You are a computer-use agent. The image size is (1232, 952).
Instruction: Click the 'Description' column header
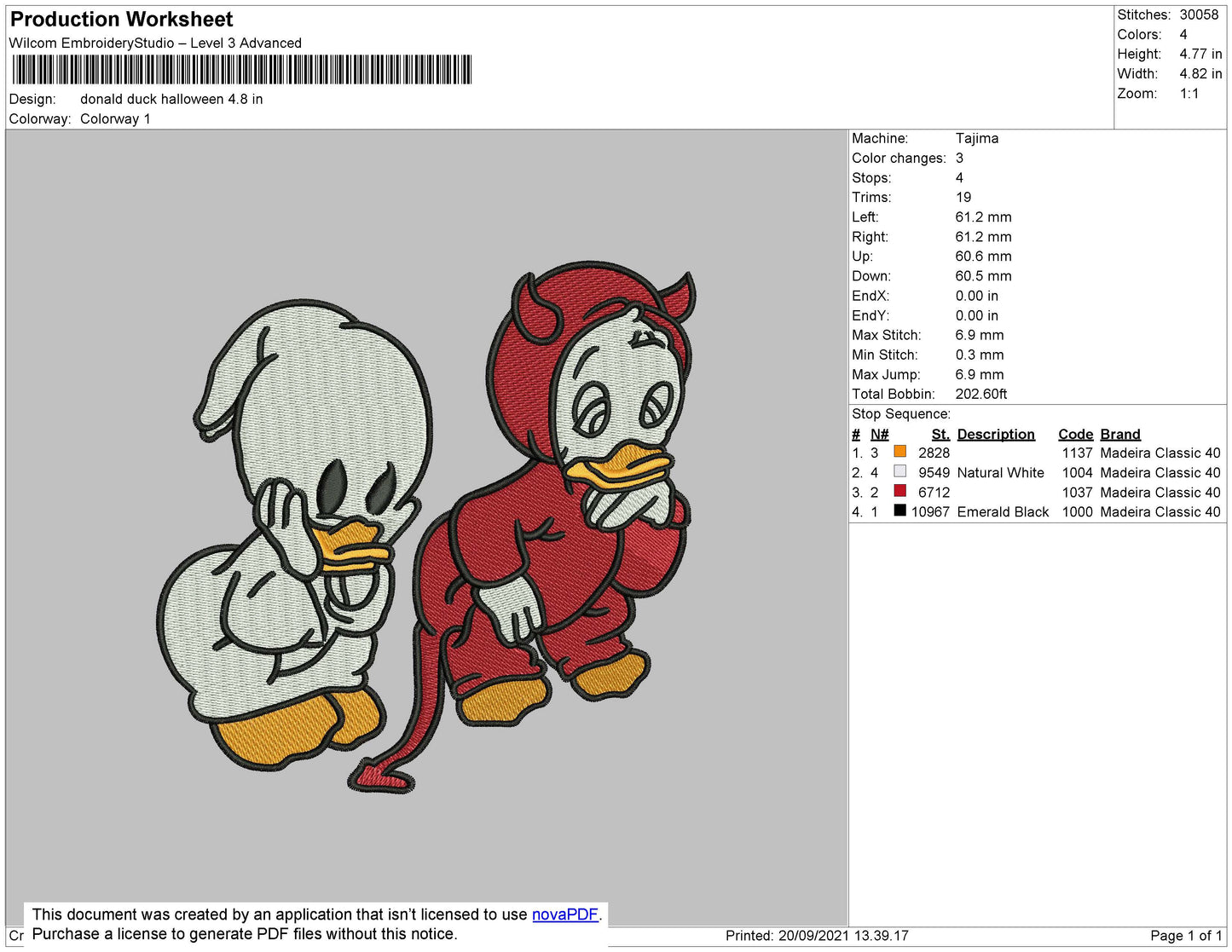click(x=996, y=435)
